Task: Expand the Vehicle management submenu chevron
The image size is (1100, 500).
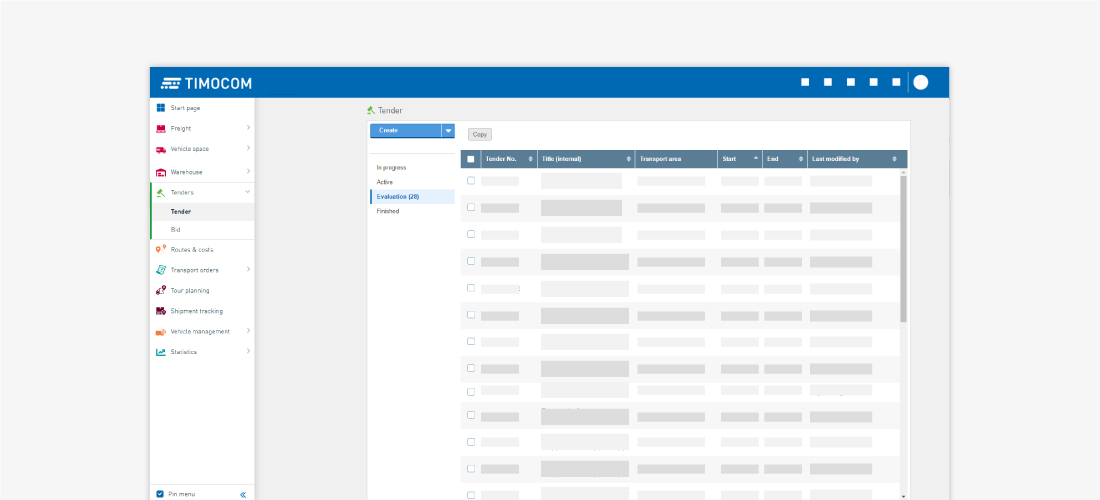Action: click(x=248, y=331)
